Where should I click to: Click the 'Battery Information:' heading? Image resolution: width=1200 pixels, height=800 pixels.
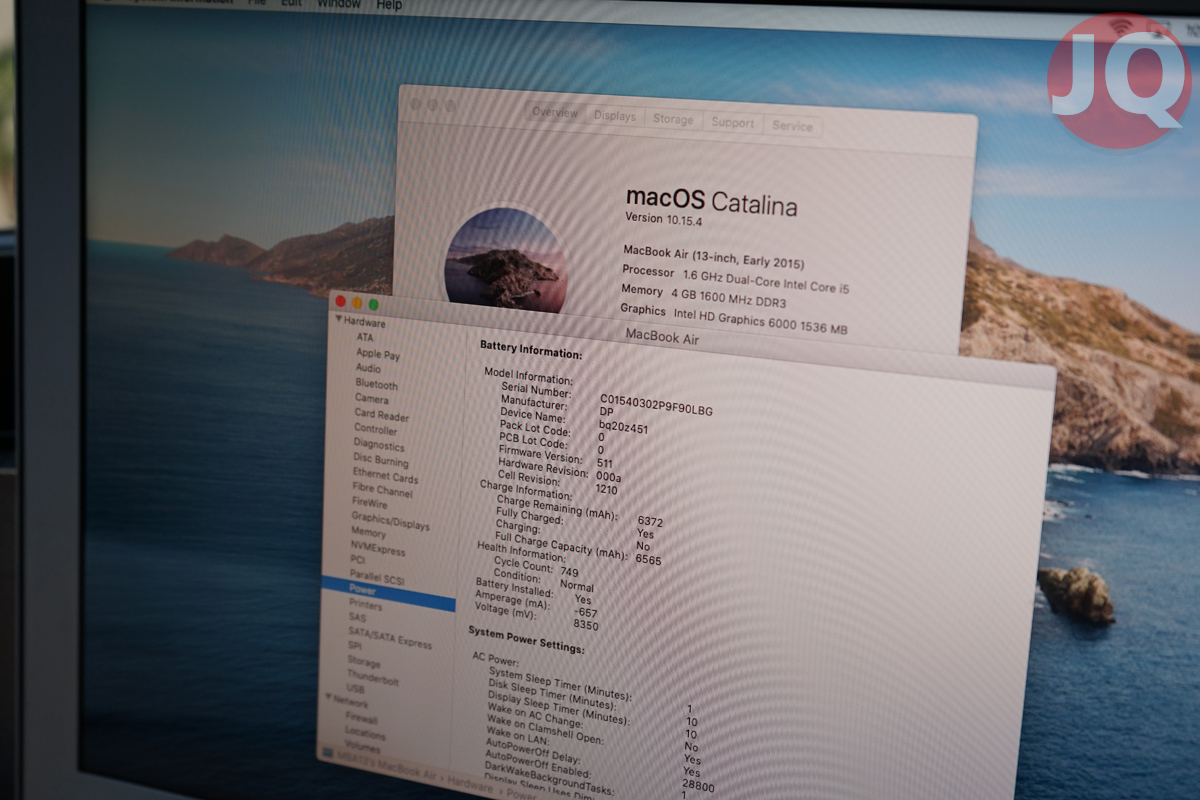tap(530, 350)
